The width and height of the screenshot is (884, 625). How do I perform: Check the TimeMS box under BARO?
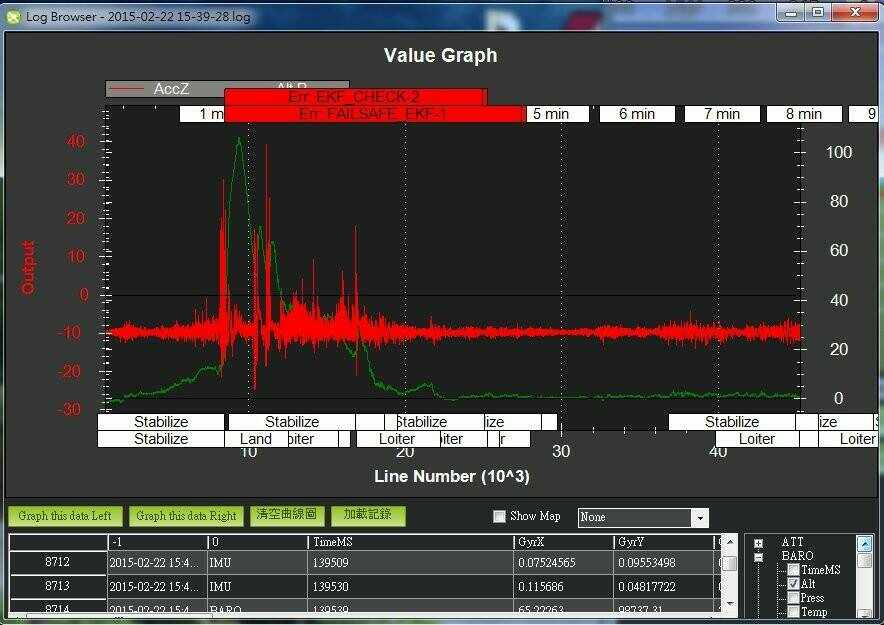793,570
